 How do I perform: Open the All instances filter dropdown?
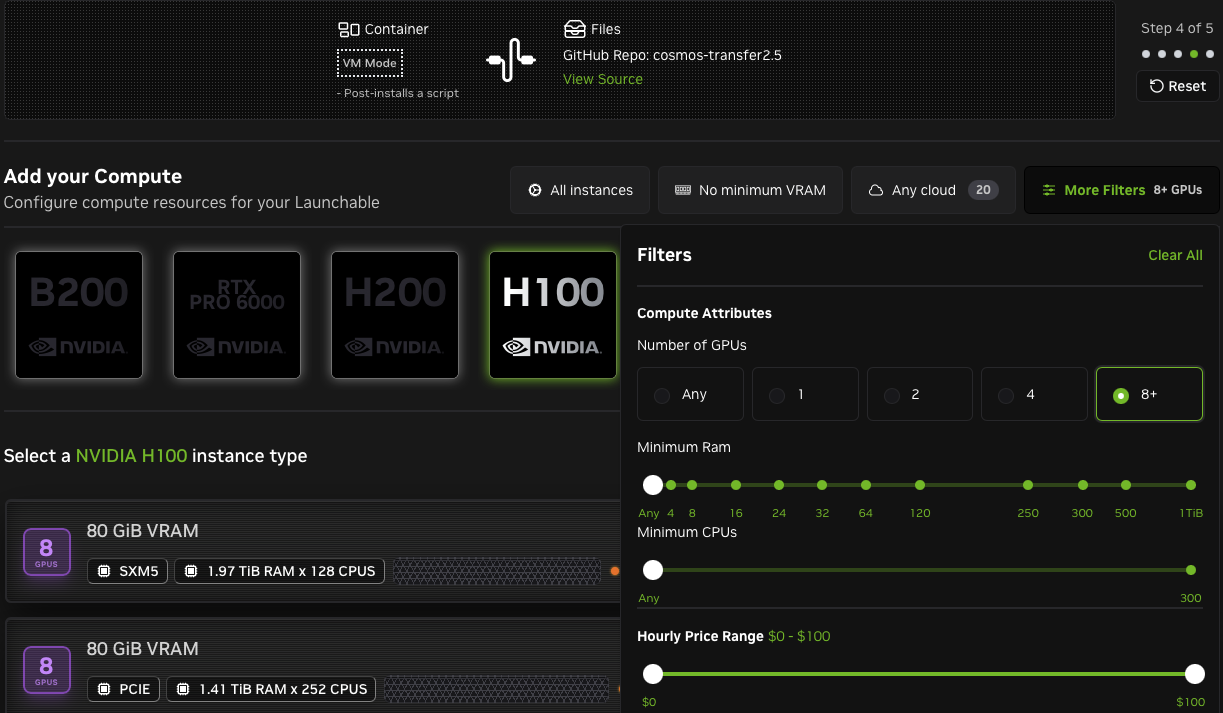580,190
